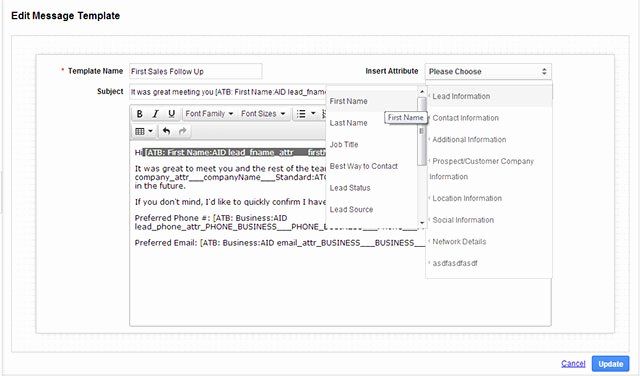Screen dimensions: 640x376
Task: Click scroll up arrow in attribute submenu
Action: [422, 91]
